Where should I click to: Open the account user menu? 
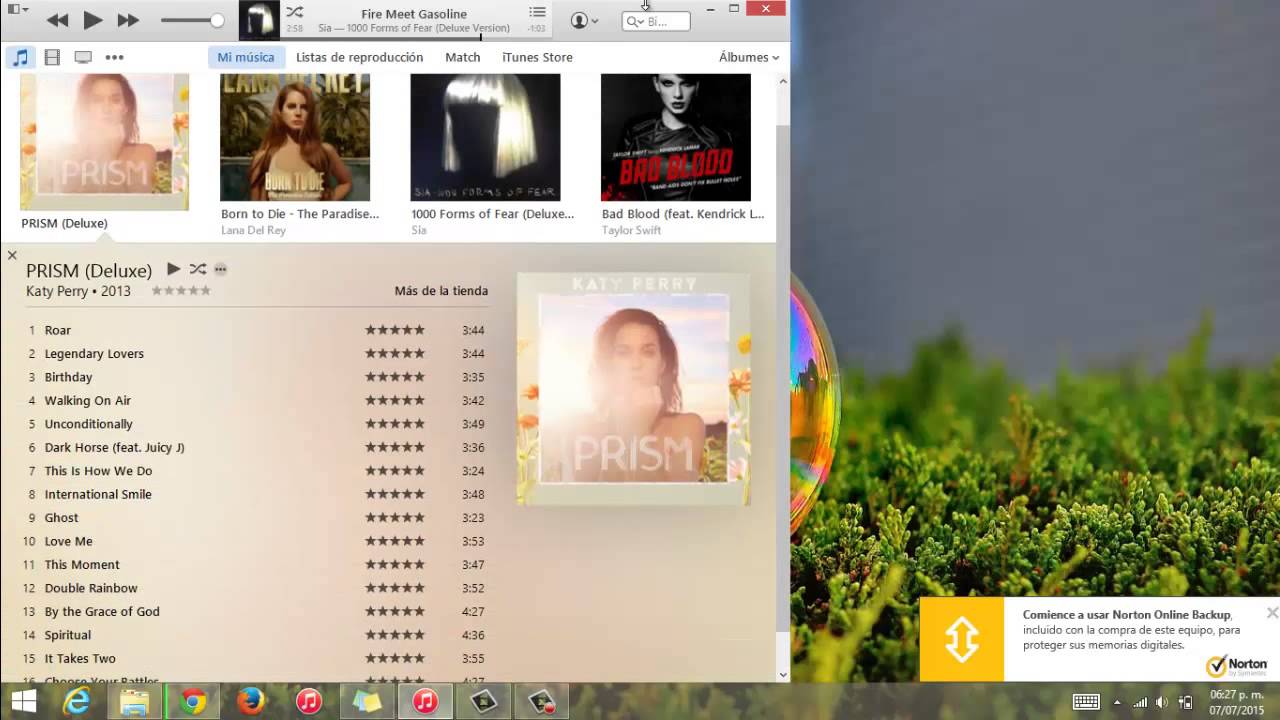[x=584, y=20]
